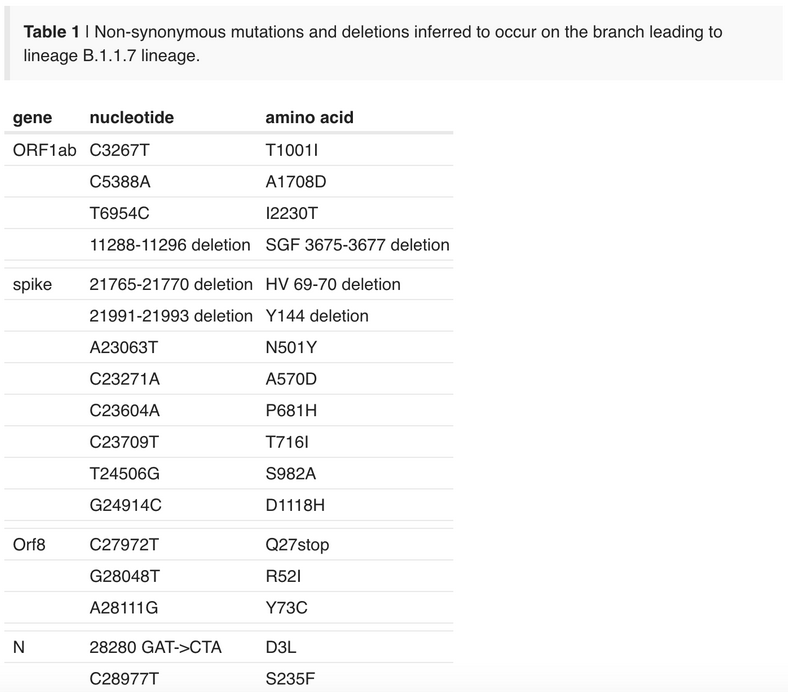788x692 pixels.
Task: Select the S235F amino acid cell
Action: click(x=290, y=679)
